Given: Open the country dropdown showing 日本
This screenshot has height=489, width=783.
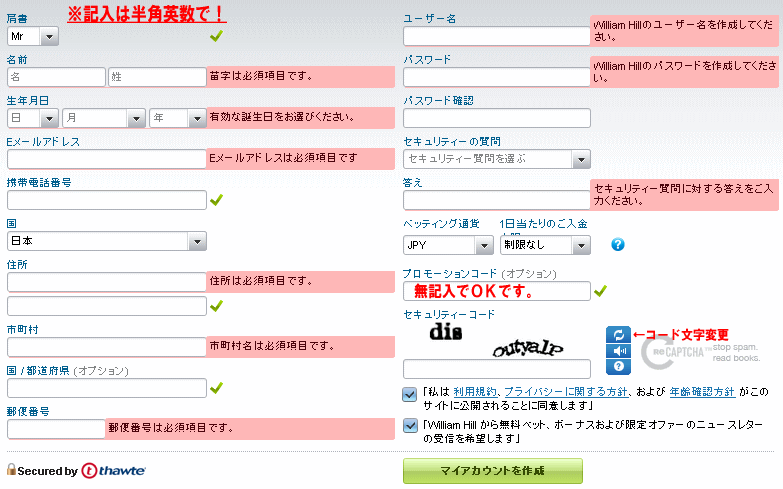Looking at the screenshot, I should pos(107,241).
